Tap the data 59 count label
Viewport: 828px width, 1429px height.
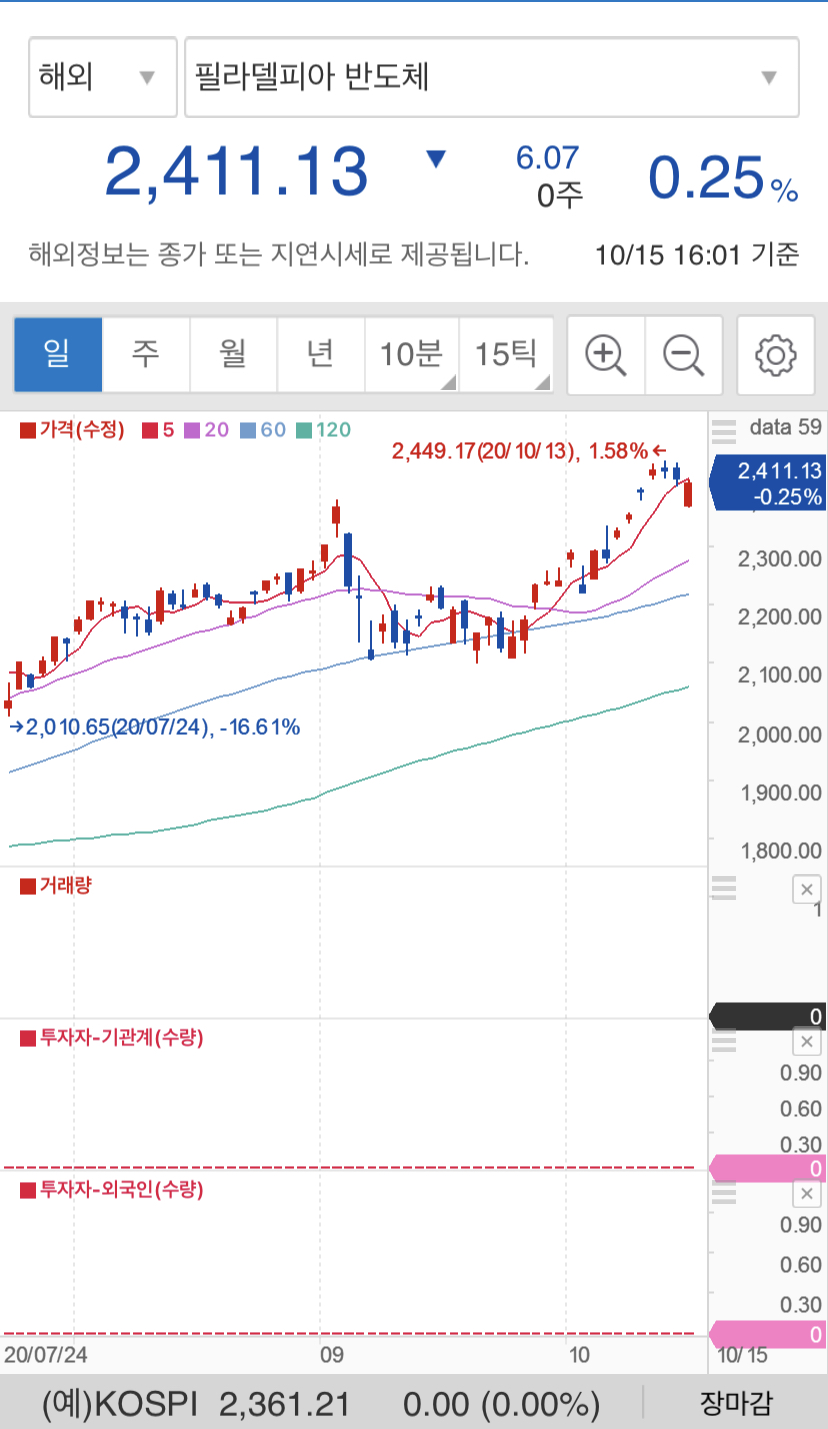(786, 427)
